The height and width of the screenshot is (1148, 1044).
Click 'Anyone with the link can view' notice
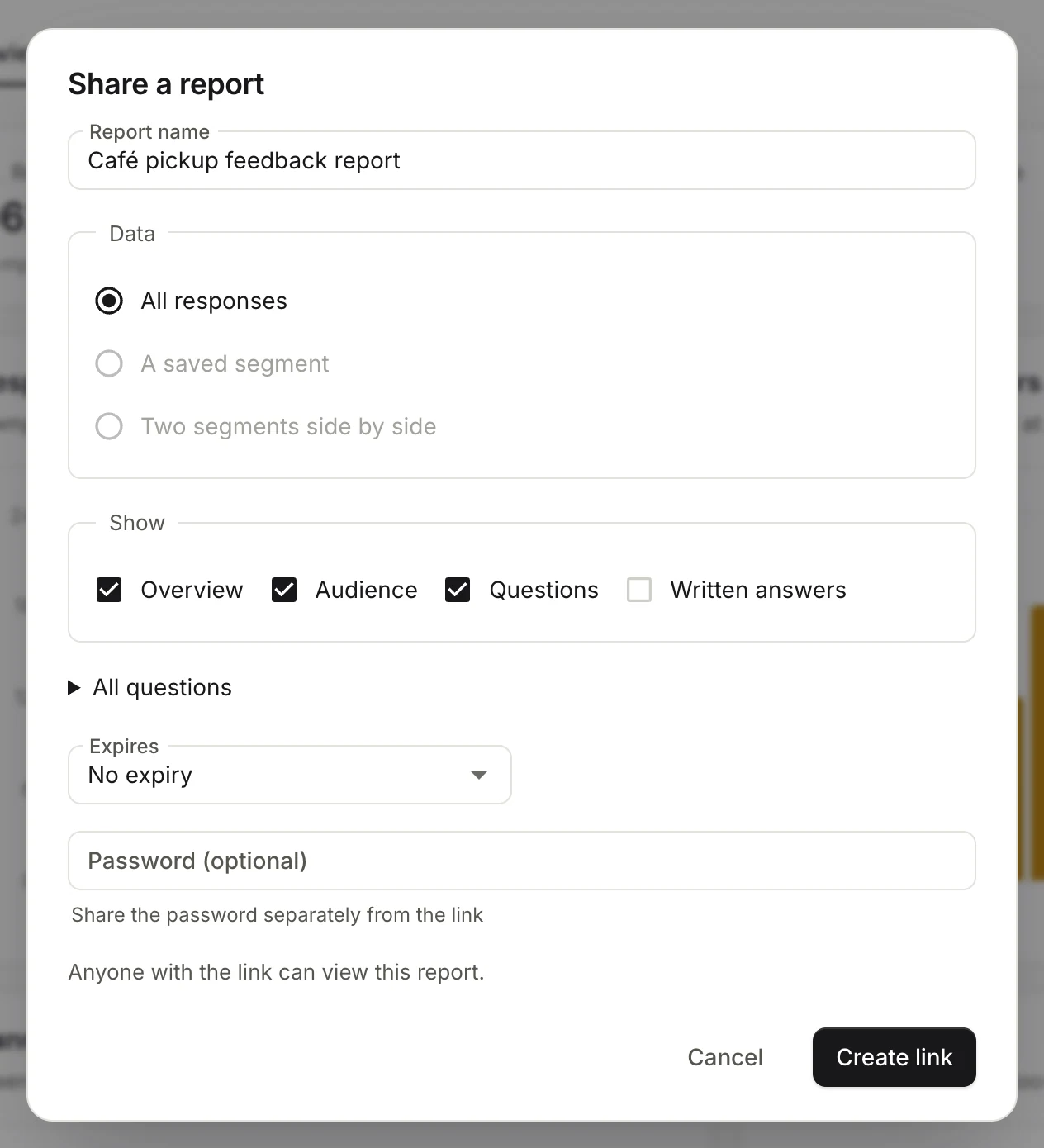pyautogui.click(x=276, y=972)
